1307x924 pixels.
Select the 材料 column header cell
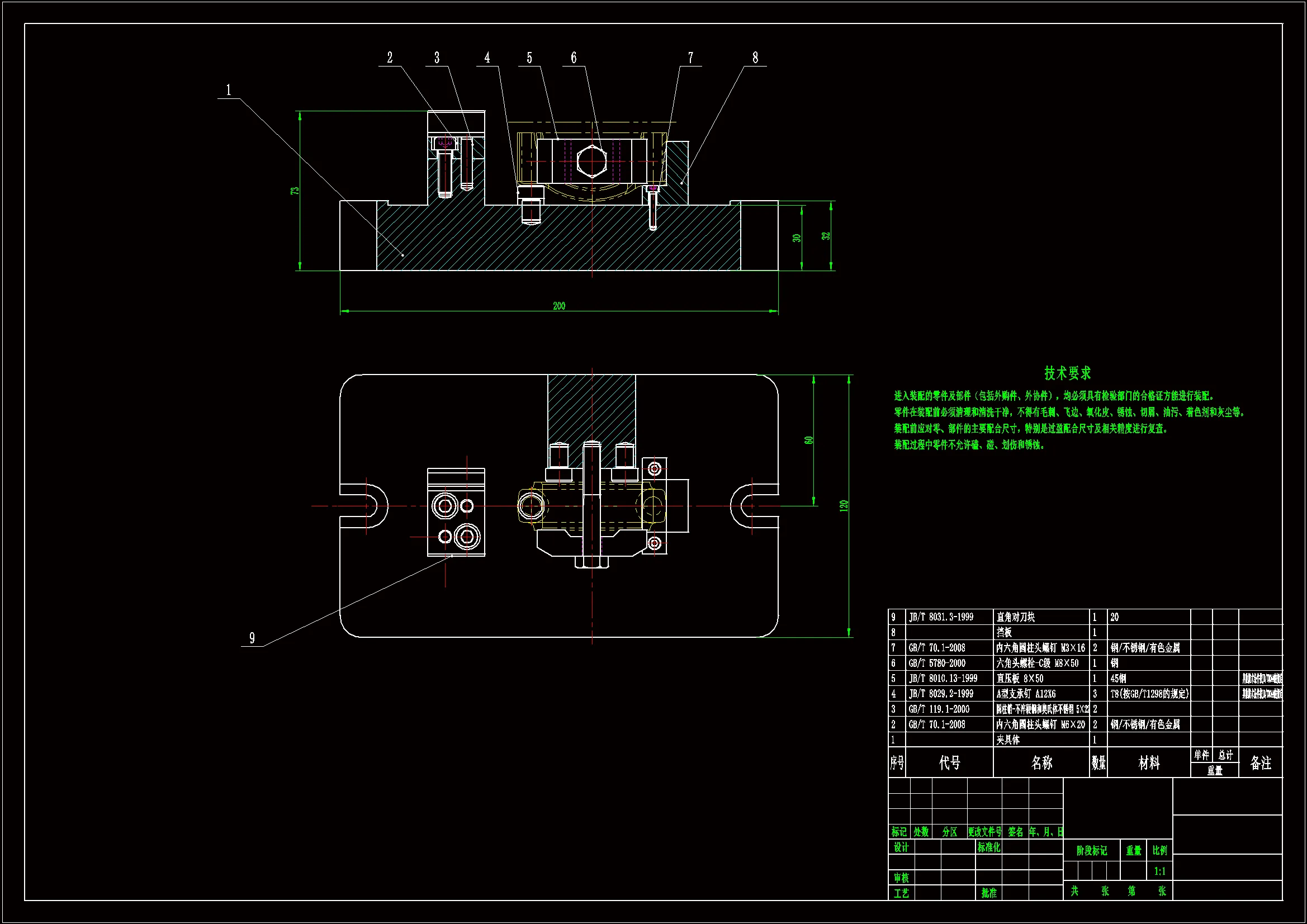tap(1149, 763)
